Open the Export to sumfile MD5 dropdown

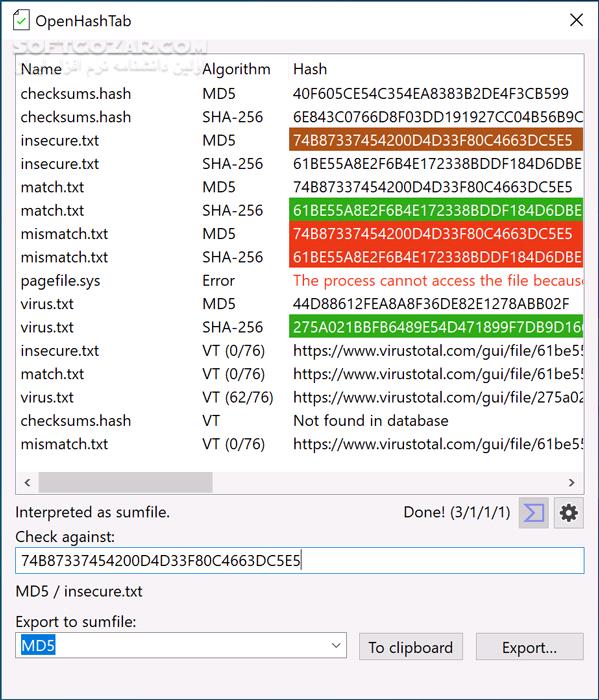[181, 645]
